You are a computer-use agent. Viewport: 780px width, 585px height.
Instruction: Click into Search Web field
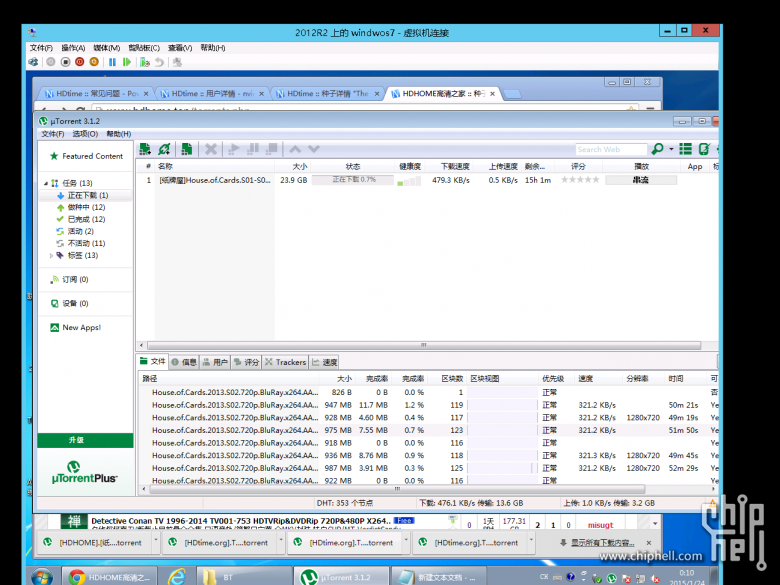click(x=611, y=149)
